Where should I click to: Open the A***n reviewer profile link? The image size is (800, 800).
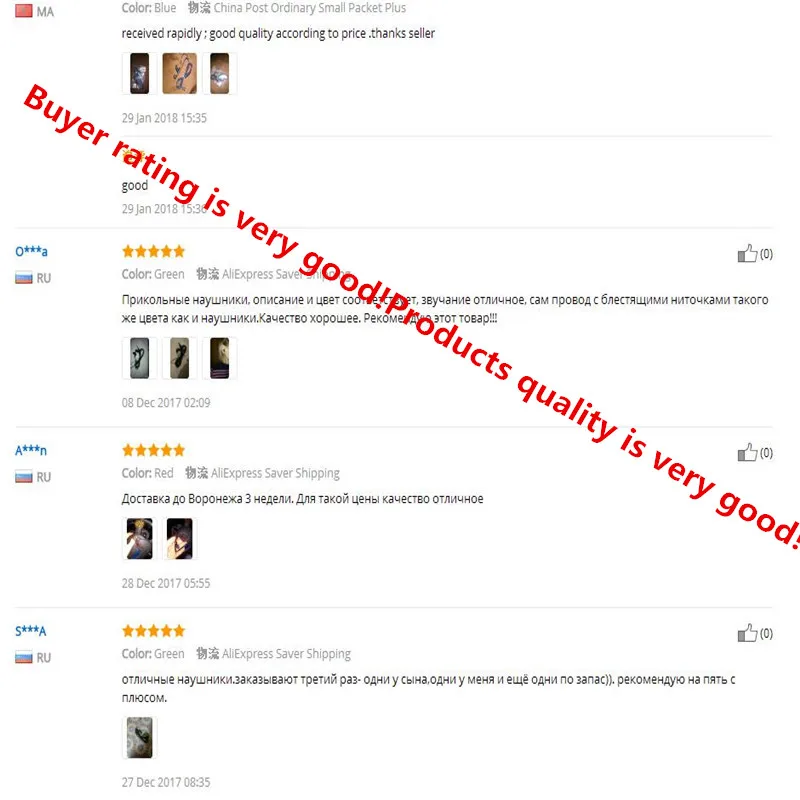pos(31,450)
